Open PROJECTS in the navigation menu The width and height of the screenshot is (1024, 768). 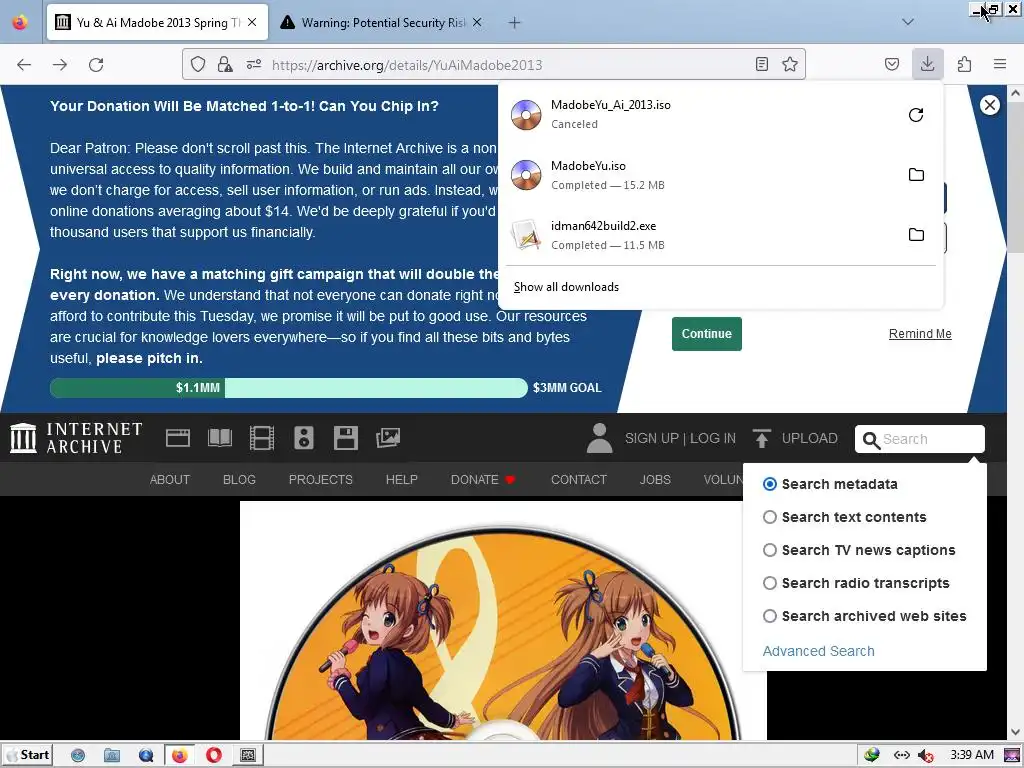(321, 479)
